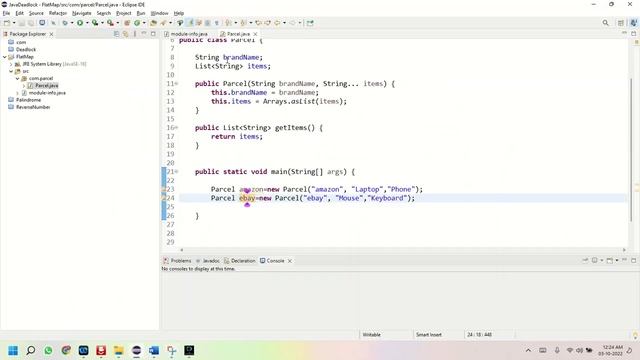Click the editor horizontal scrollbar

403,250
